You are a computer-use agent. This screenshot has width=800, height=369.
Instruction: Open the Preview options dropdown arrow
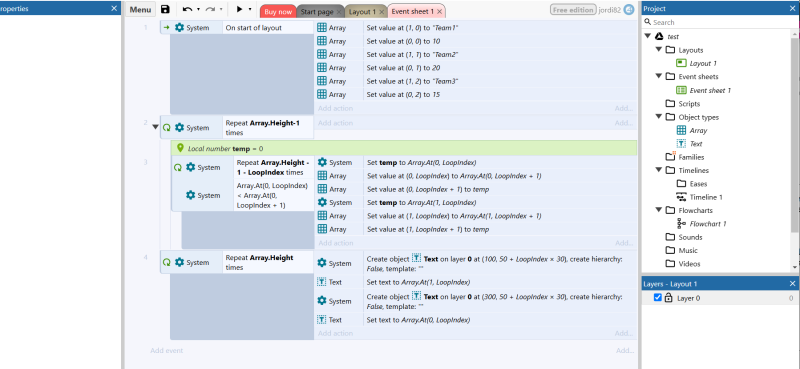pos(250,9)
